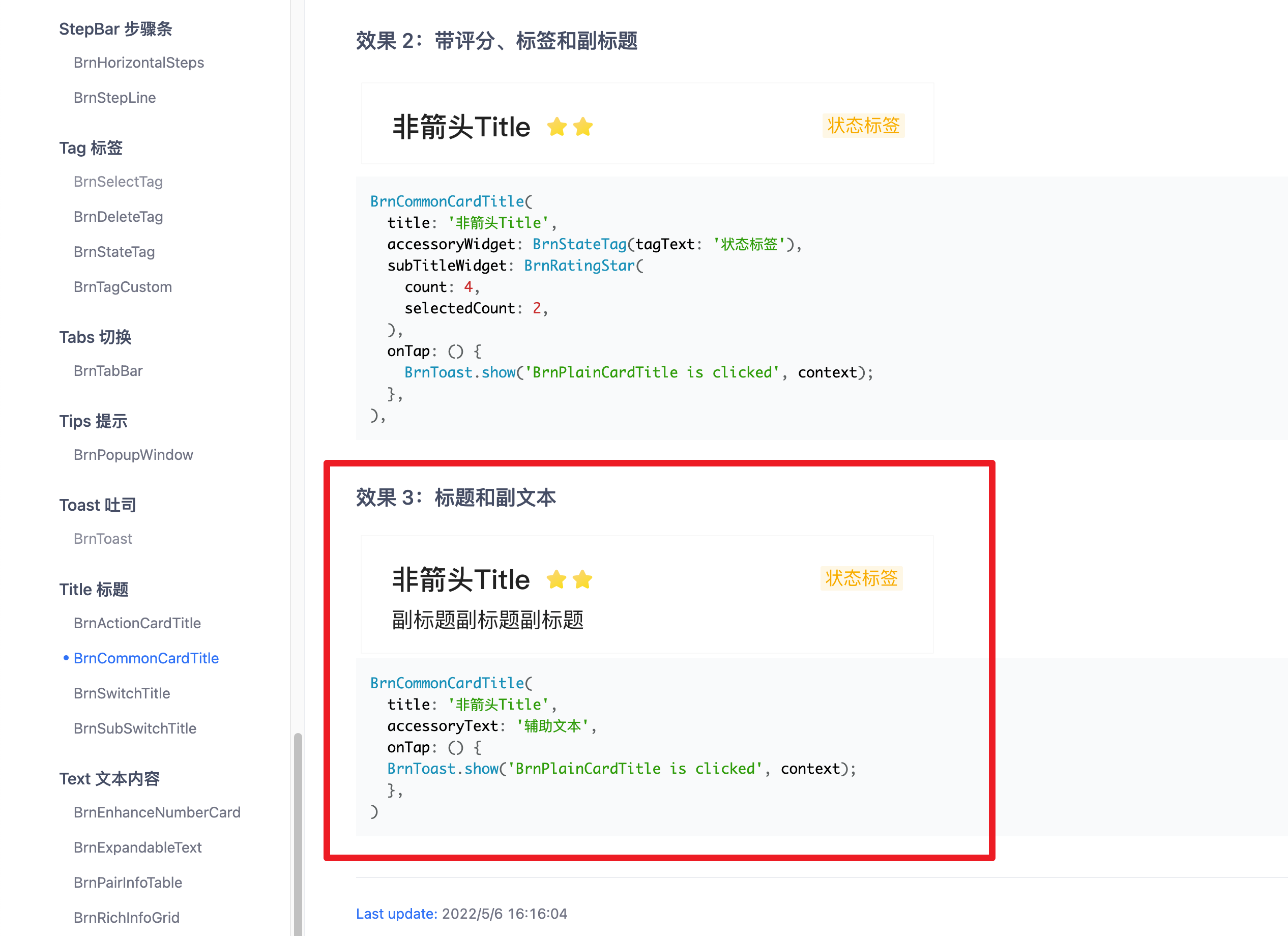Click the sidebar vertical scrollbar thumb

click(x=298, y=834)
